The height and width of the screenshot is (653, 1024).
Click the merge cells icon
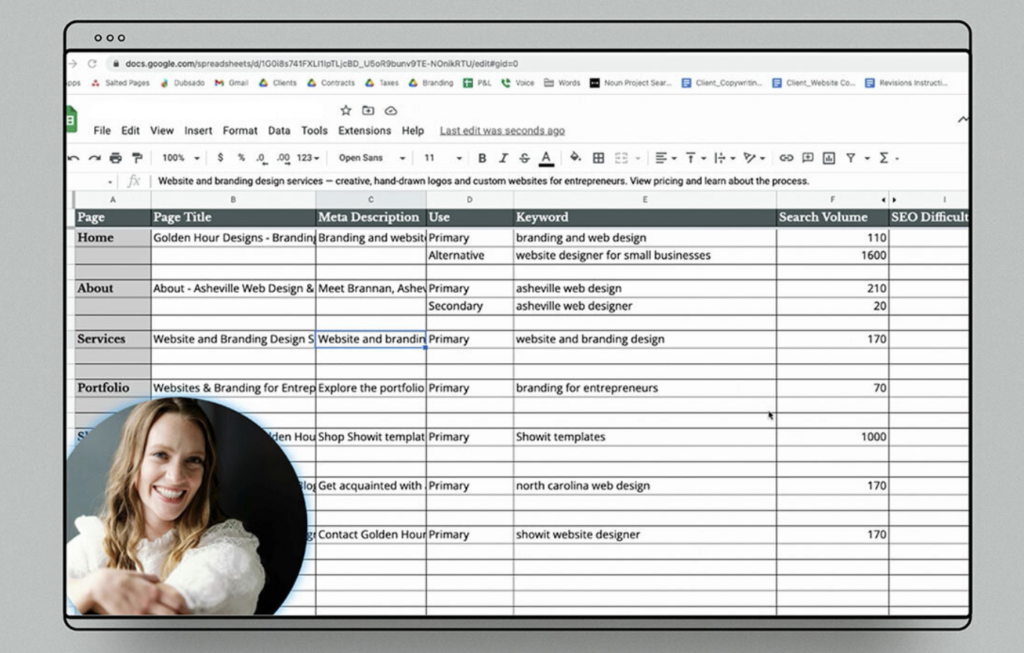[x=621, y=158]
